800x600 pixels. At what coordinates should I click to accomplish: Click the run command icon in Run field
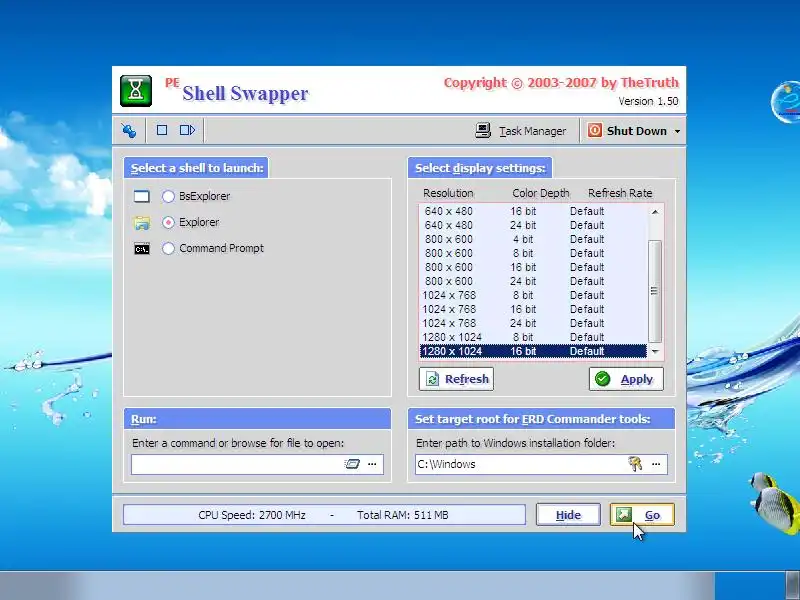point(352,464)
